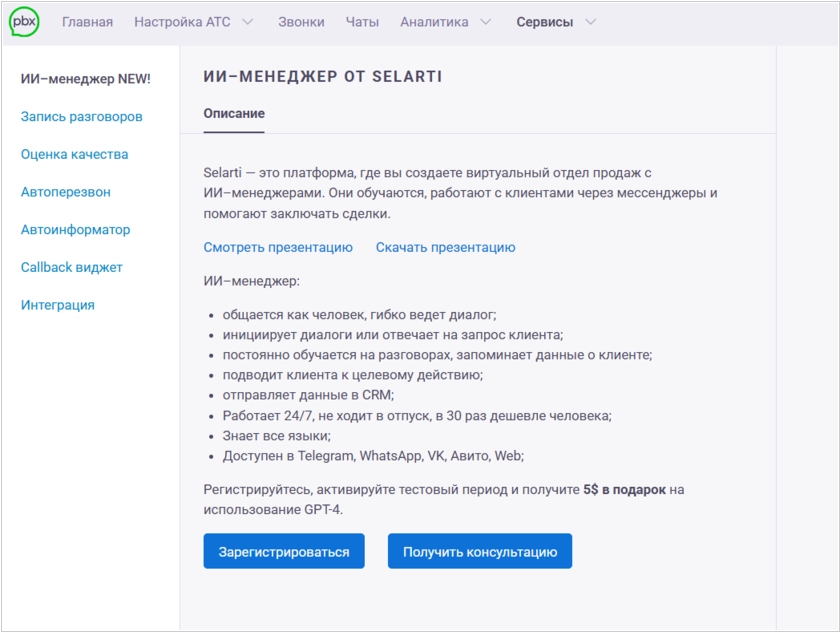
Task: Click the green pbx logo icon
Action: (24, 22)
